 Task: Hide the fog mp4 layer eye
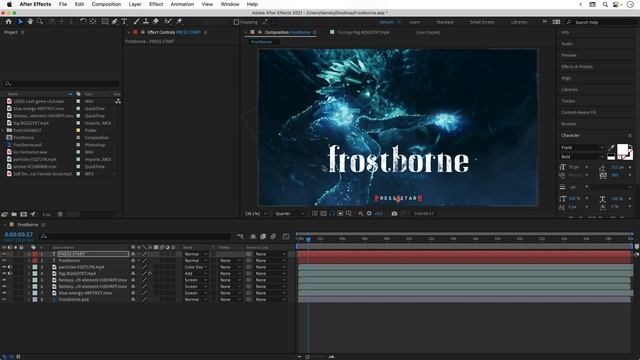click(4, 273)
